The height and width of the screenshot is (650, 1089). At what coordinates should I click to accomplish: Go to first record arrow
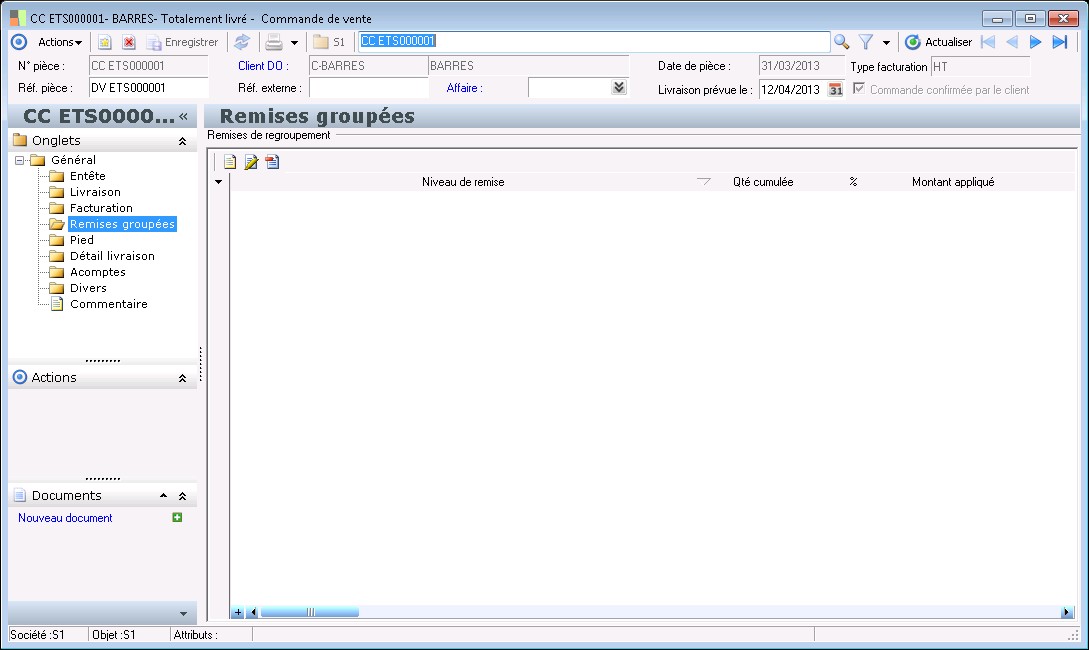988,42
